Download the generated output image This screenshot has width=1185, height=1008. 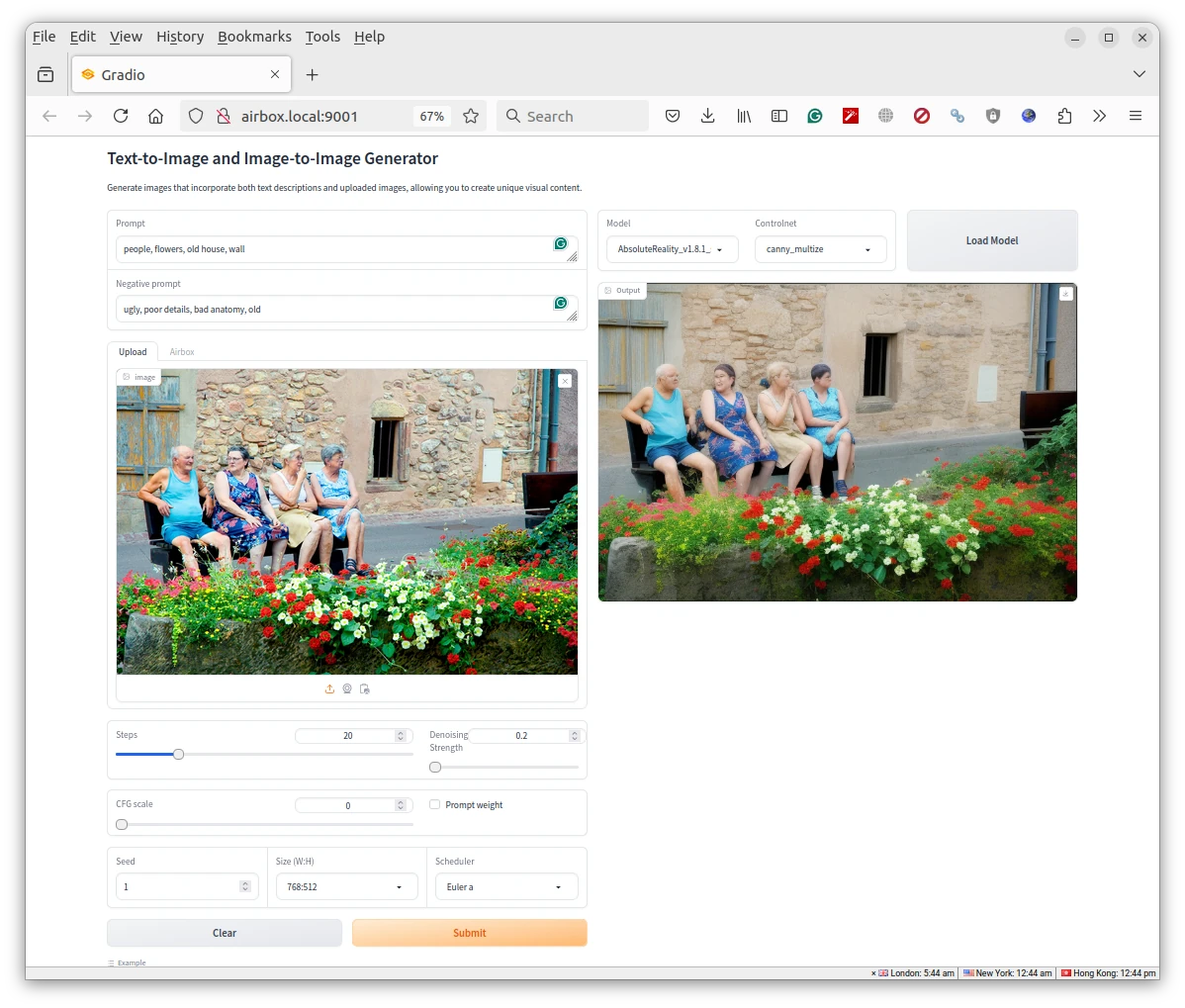point(1065,294)
